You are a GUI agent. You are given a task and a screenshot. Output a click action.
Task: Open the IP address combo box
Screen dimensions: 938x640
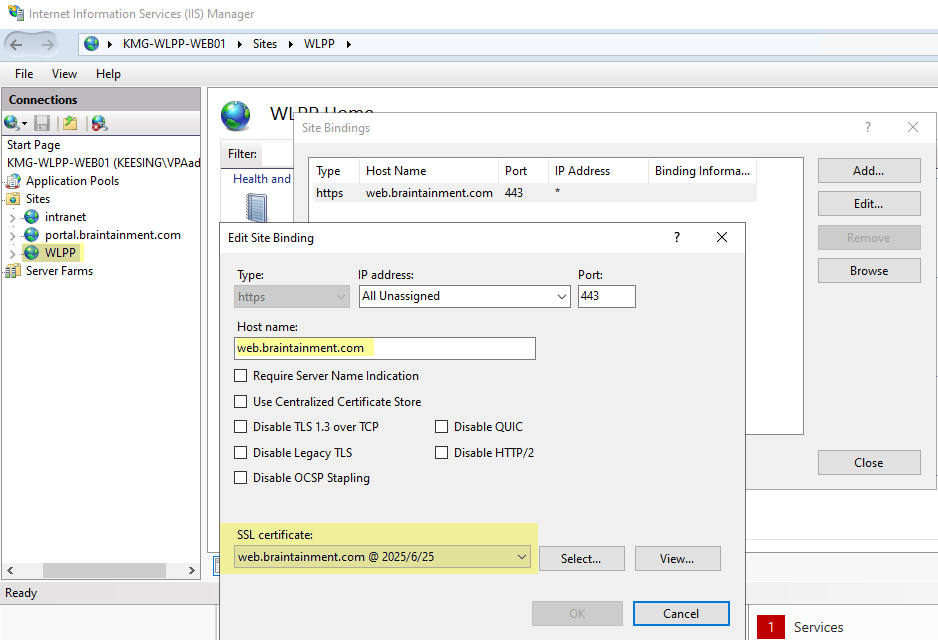560,296
